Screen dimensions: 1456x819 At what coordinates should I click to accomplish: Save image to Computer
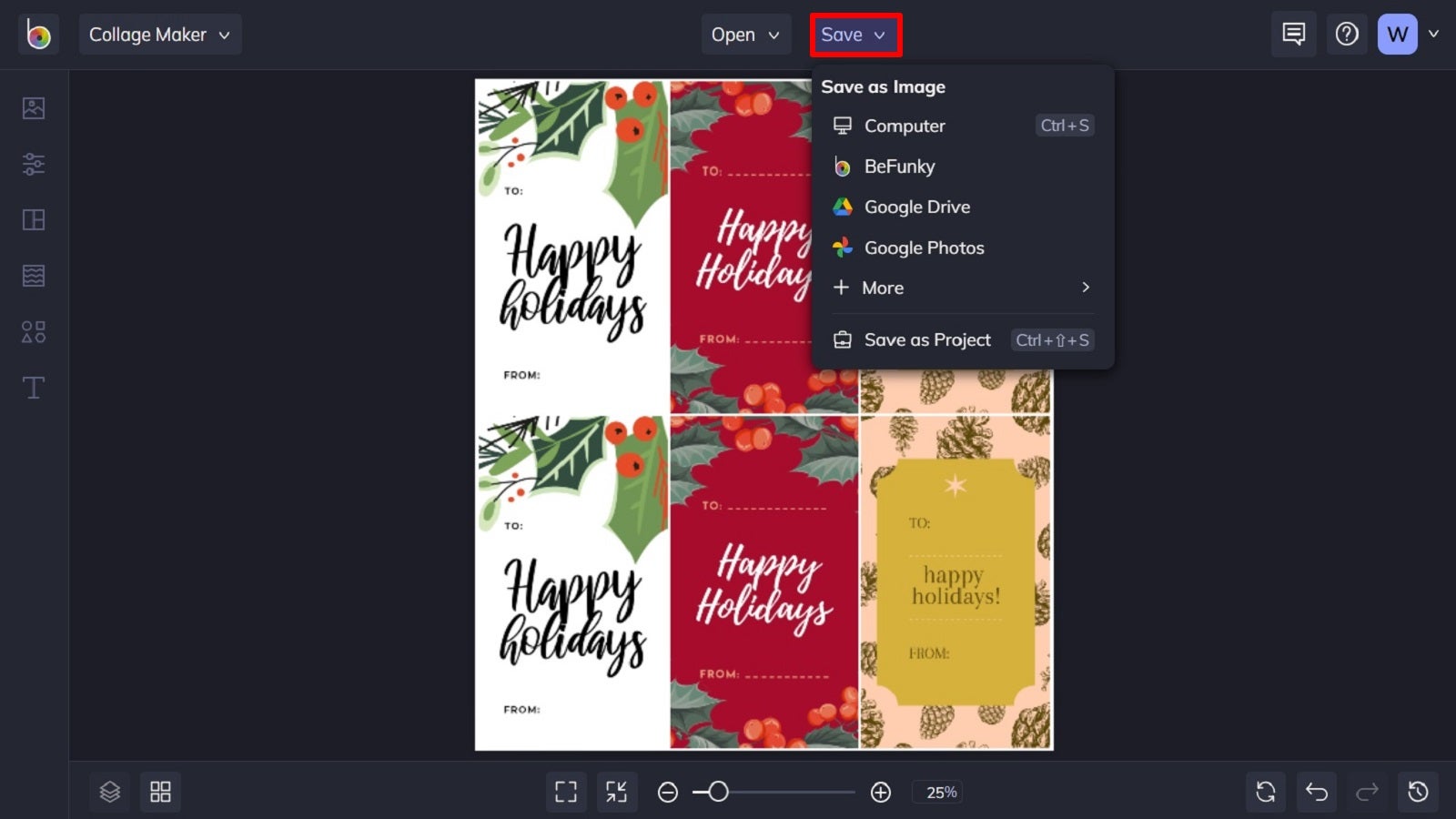pos(962,126)
